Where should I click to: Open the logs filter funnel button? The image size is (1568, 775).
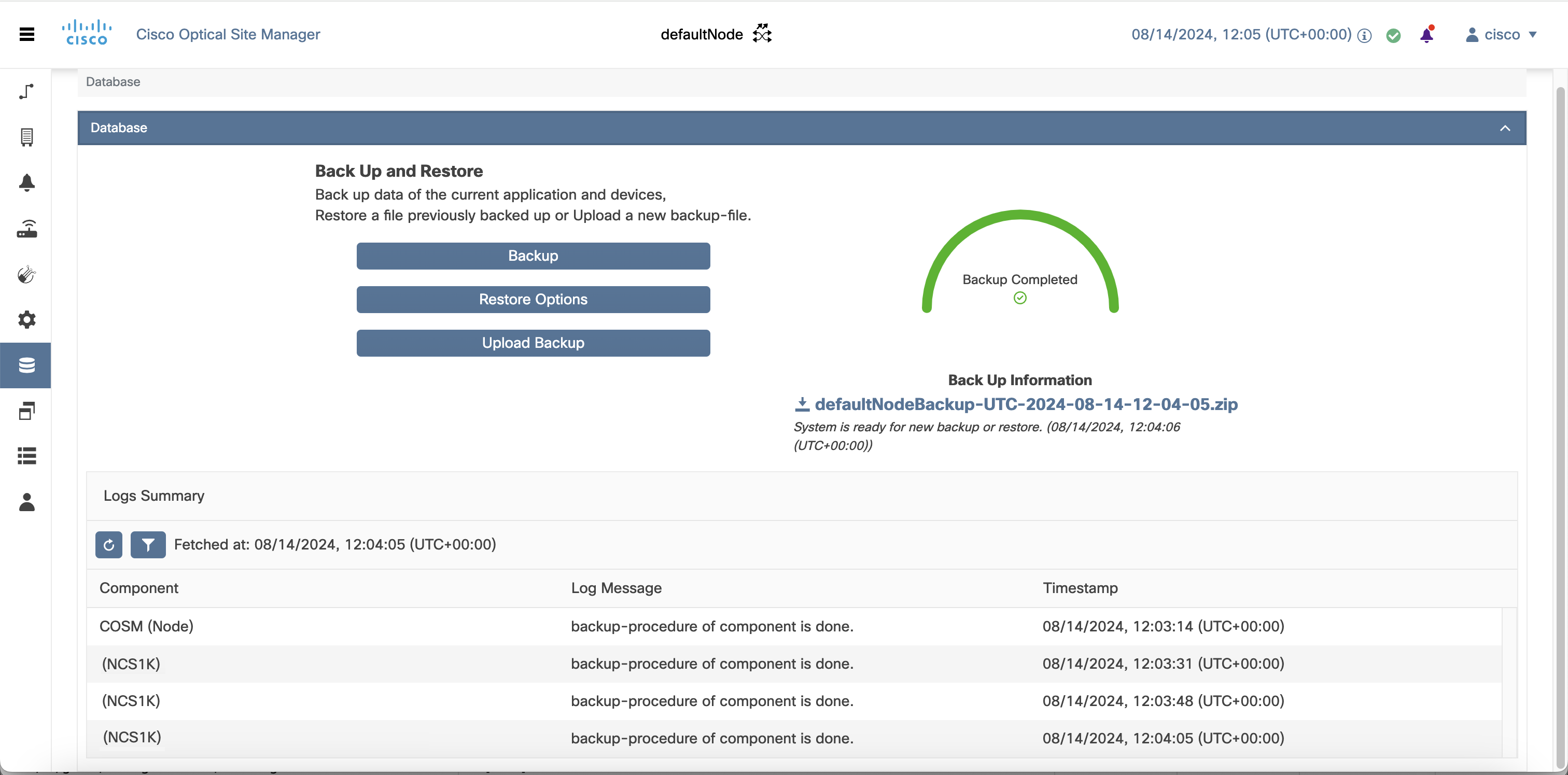point(148,544)
